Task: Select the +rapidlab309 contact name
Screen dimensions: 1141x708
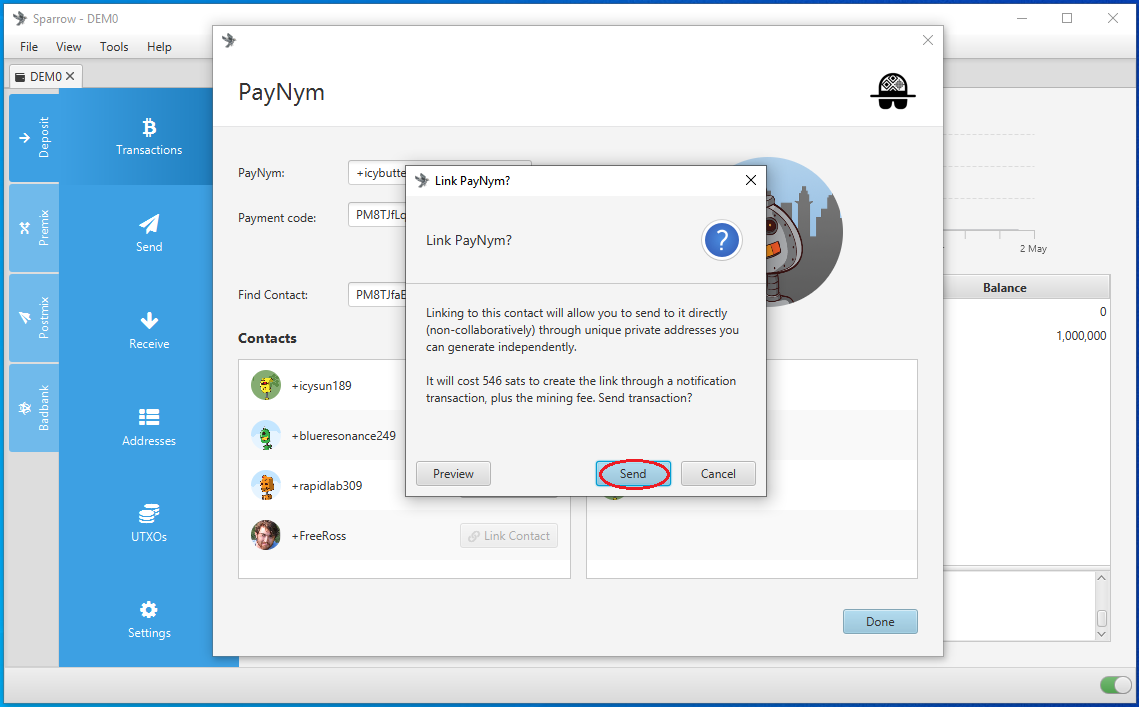Action: (327, 485)
